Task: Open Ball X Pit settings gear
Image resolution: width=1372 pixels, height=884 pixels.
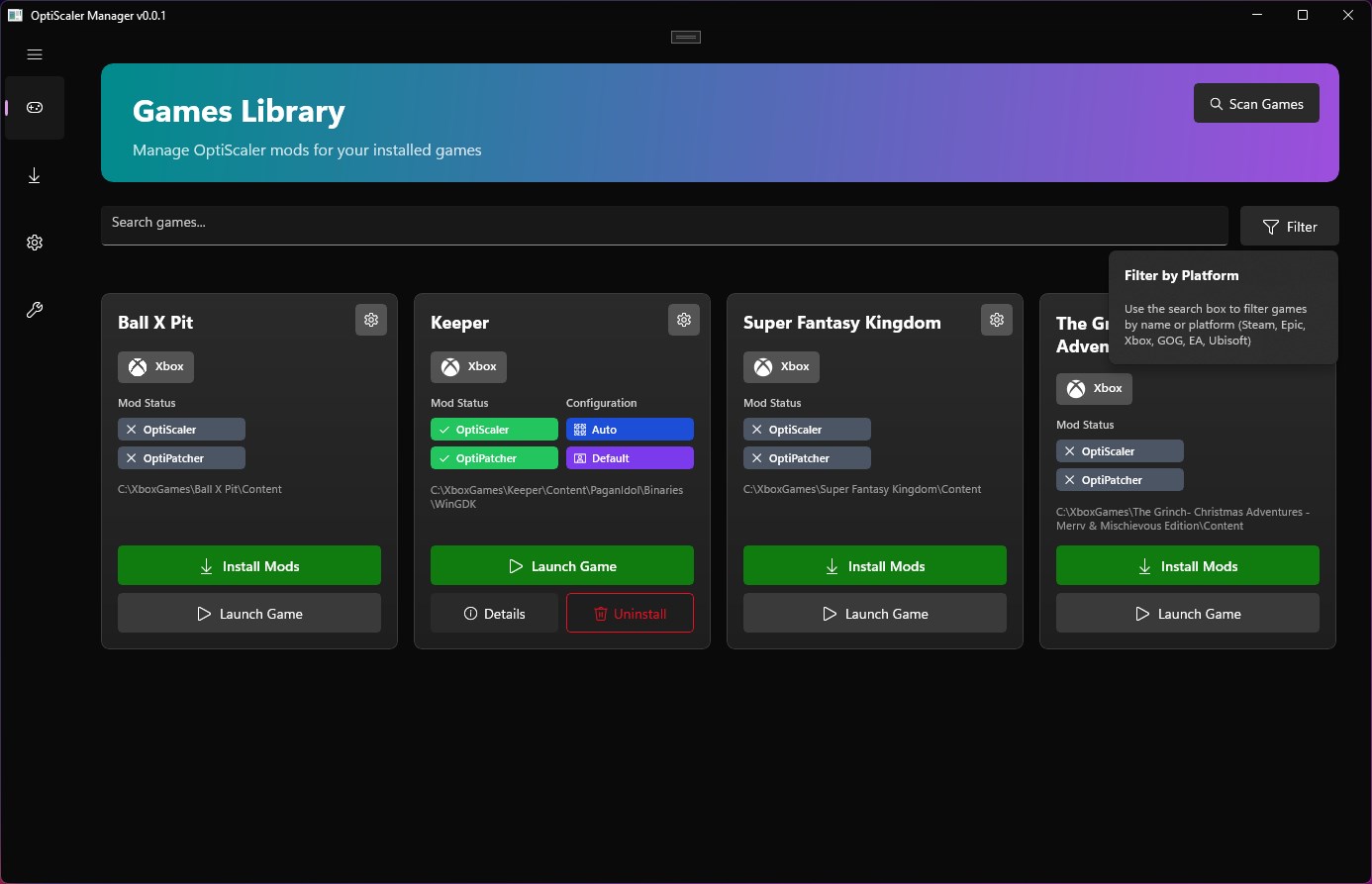Action: click(x=371, y=320)
